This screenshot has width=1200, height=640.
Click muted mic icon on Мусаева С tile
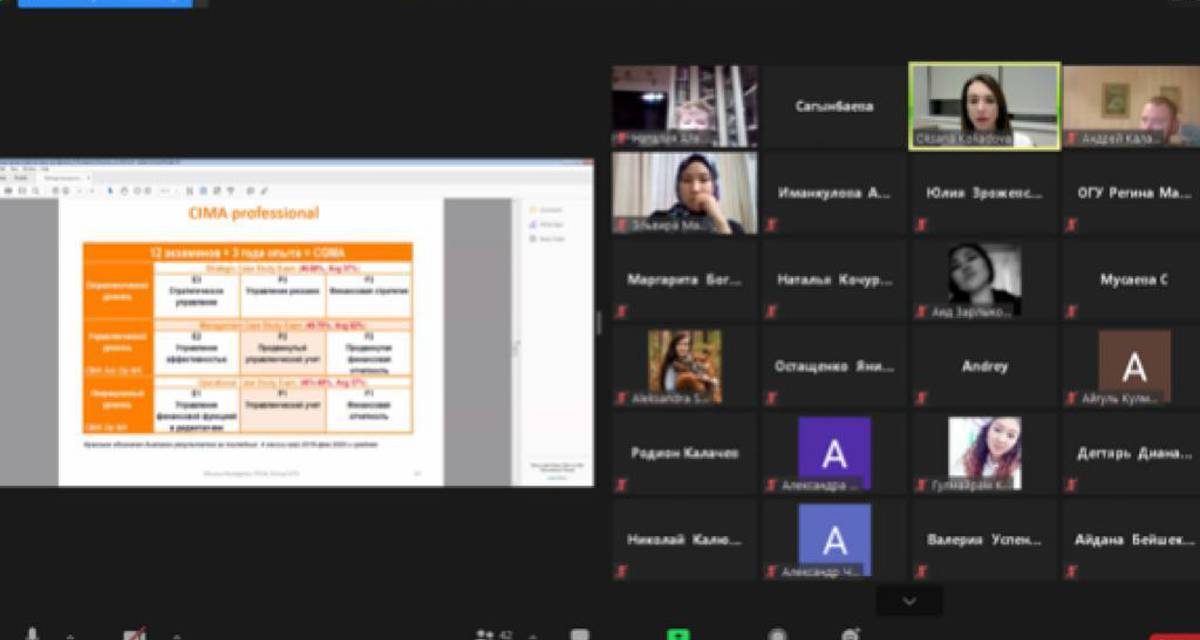(1072, 311)
